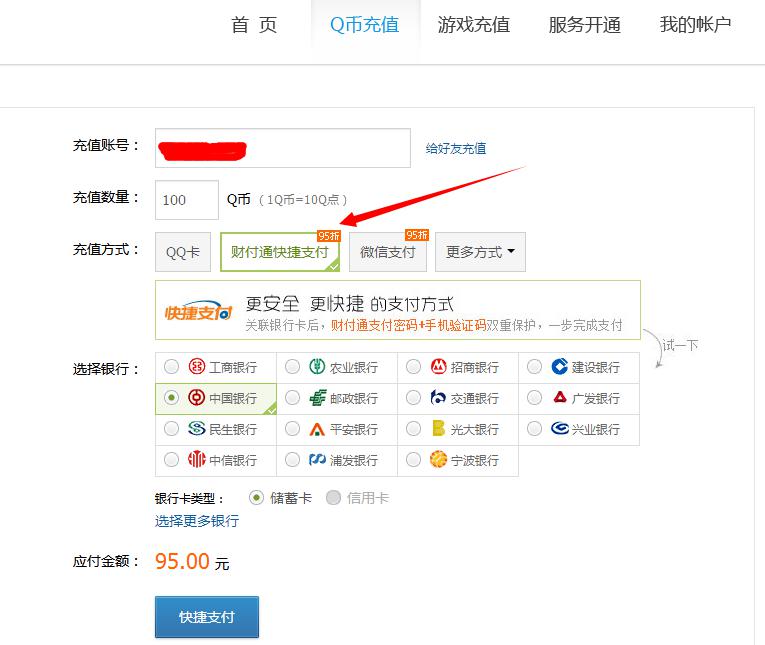
Task: Click the 95.00 amount text
Action: [182, 561]
